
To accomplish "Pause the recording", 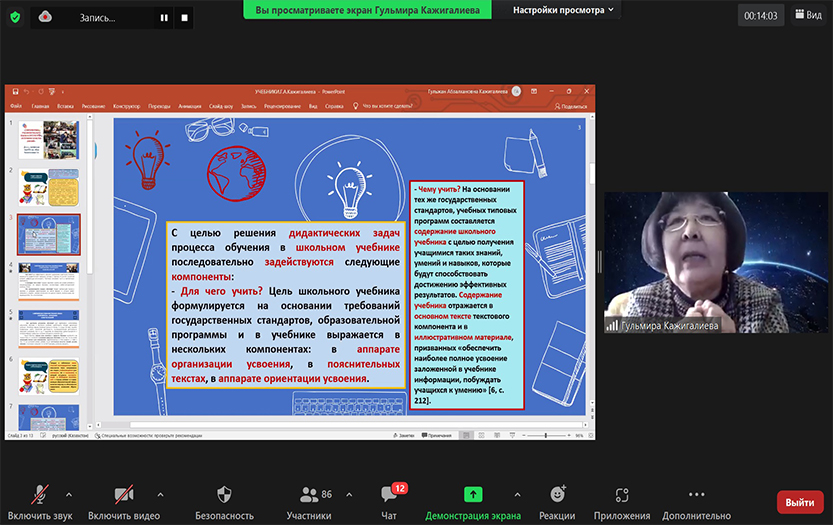I will pos(164,17).
